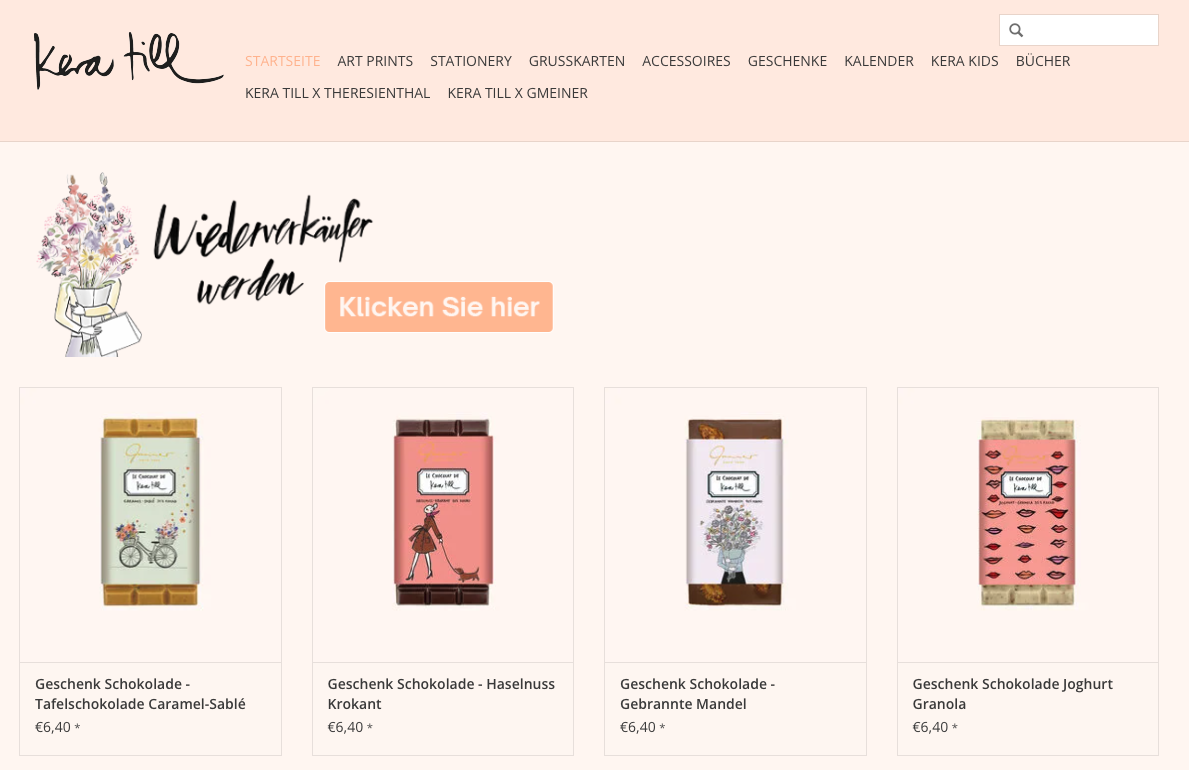Navigate to Geschenke

(x=787, y=61)
